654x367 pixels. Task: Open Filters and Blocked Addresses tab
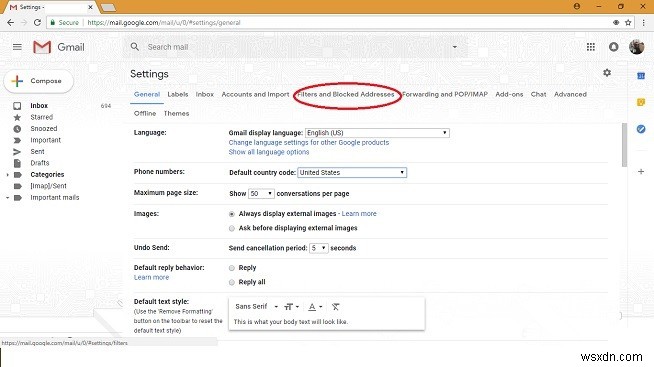pyautogui.click(x=346, y=94)
